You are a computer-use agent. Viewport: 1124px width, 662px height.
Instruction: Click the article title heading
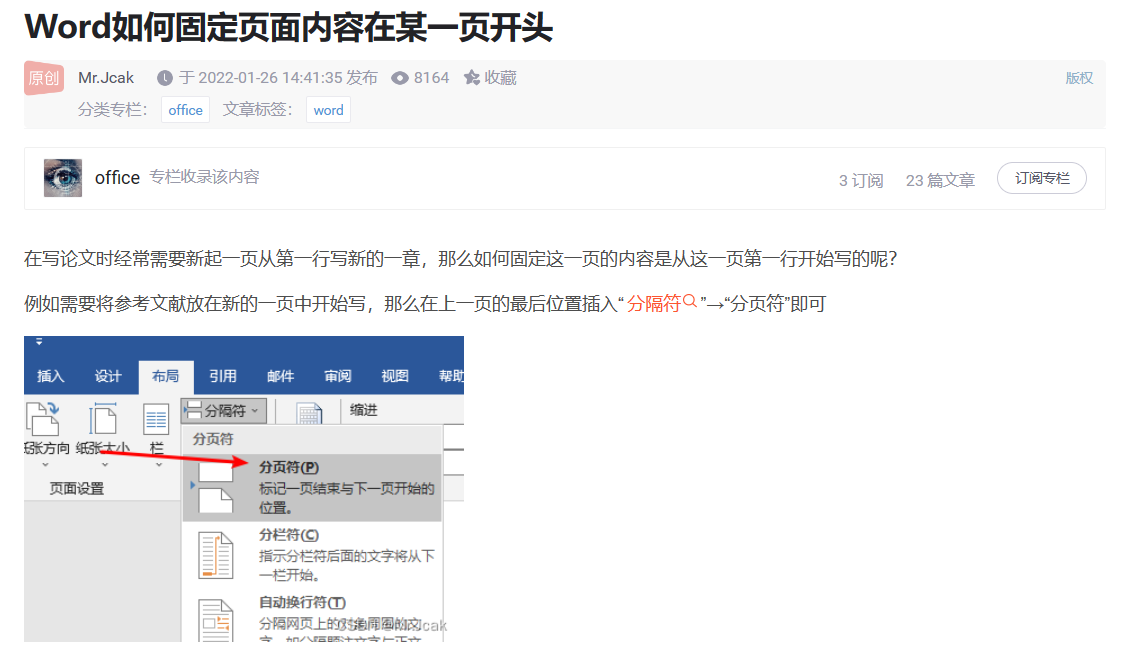(x=288, y=27)
